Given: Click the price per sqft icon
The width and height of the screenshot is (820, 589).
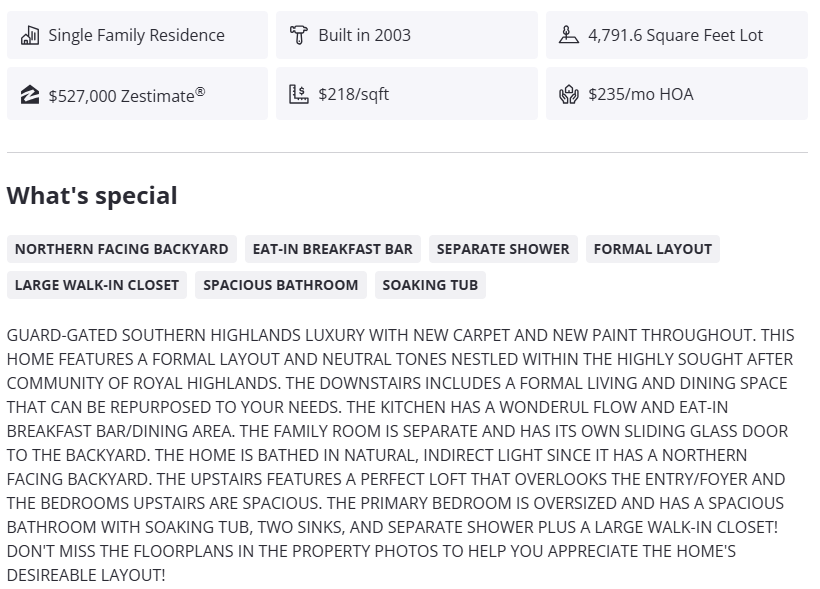Looking at the screenshot, I should (x=298, y=95).
